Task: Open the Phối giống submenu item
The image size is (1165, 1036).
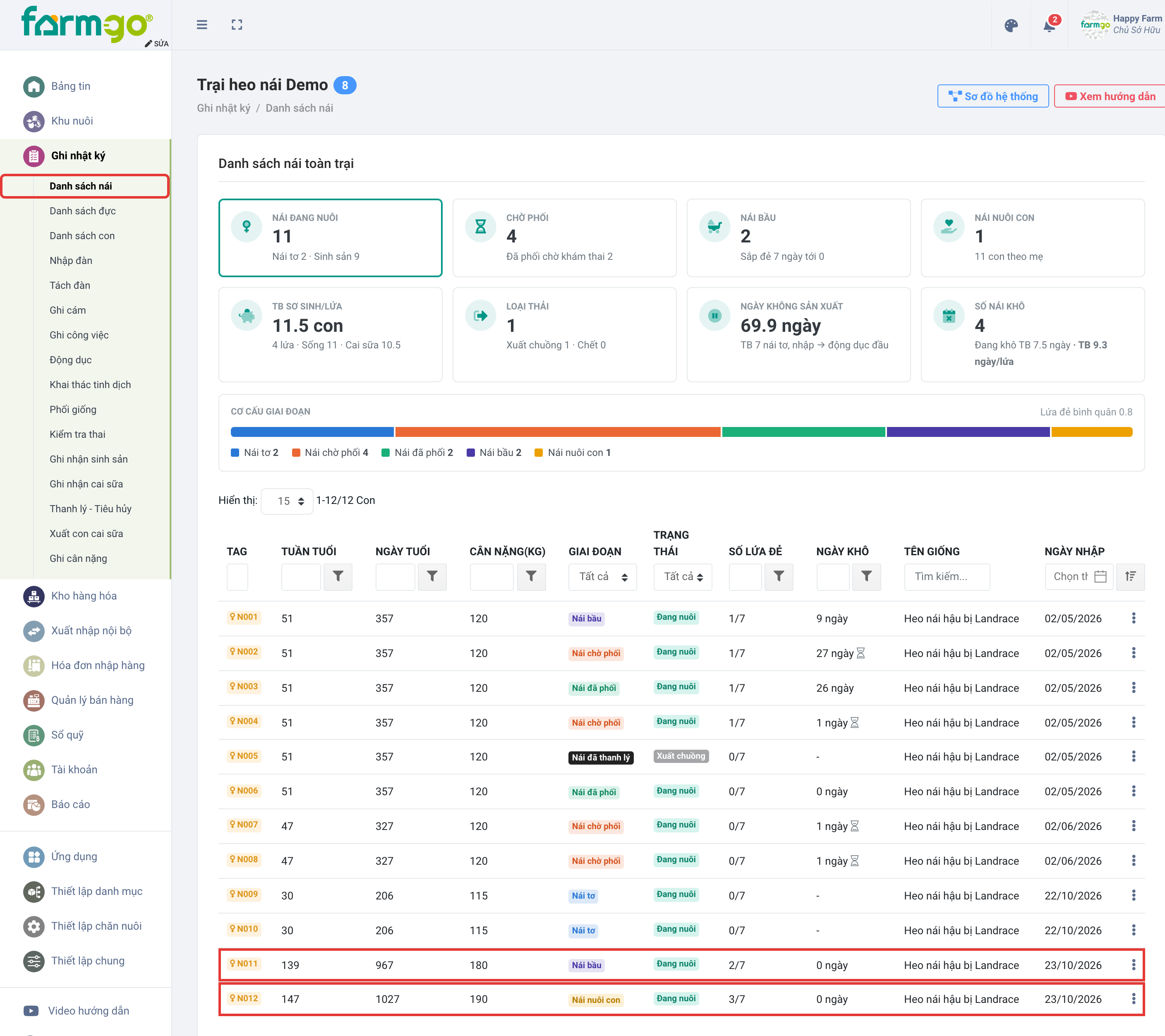Action: [x=73, y=410]
